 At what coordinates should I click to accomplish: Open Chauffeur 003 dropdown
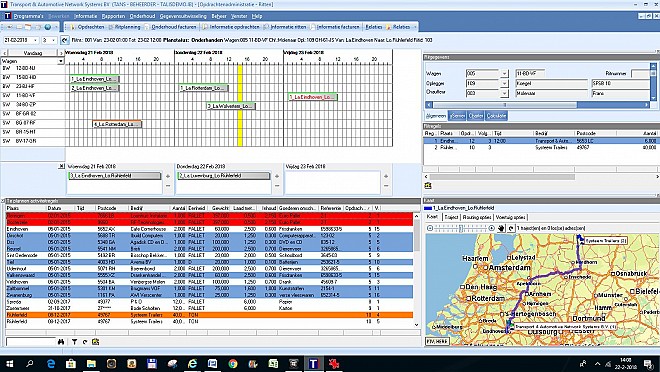click(x=504, y=93)
